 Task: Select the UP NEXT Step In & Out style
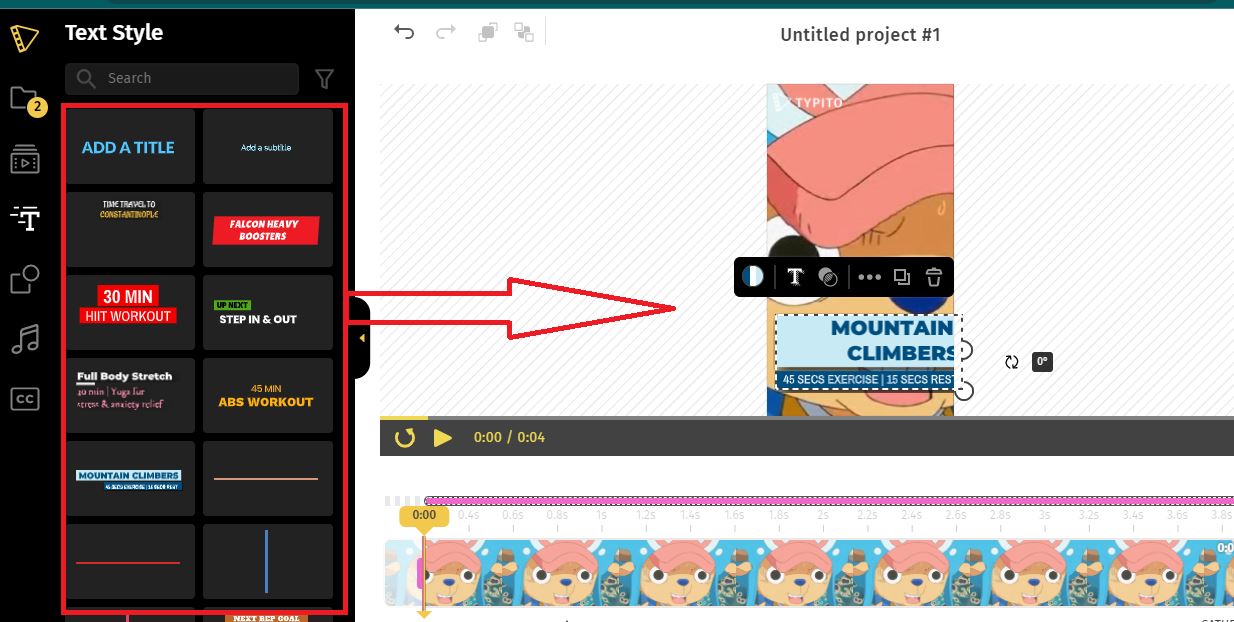click(x=267, y=313)
